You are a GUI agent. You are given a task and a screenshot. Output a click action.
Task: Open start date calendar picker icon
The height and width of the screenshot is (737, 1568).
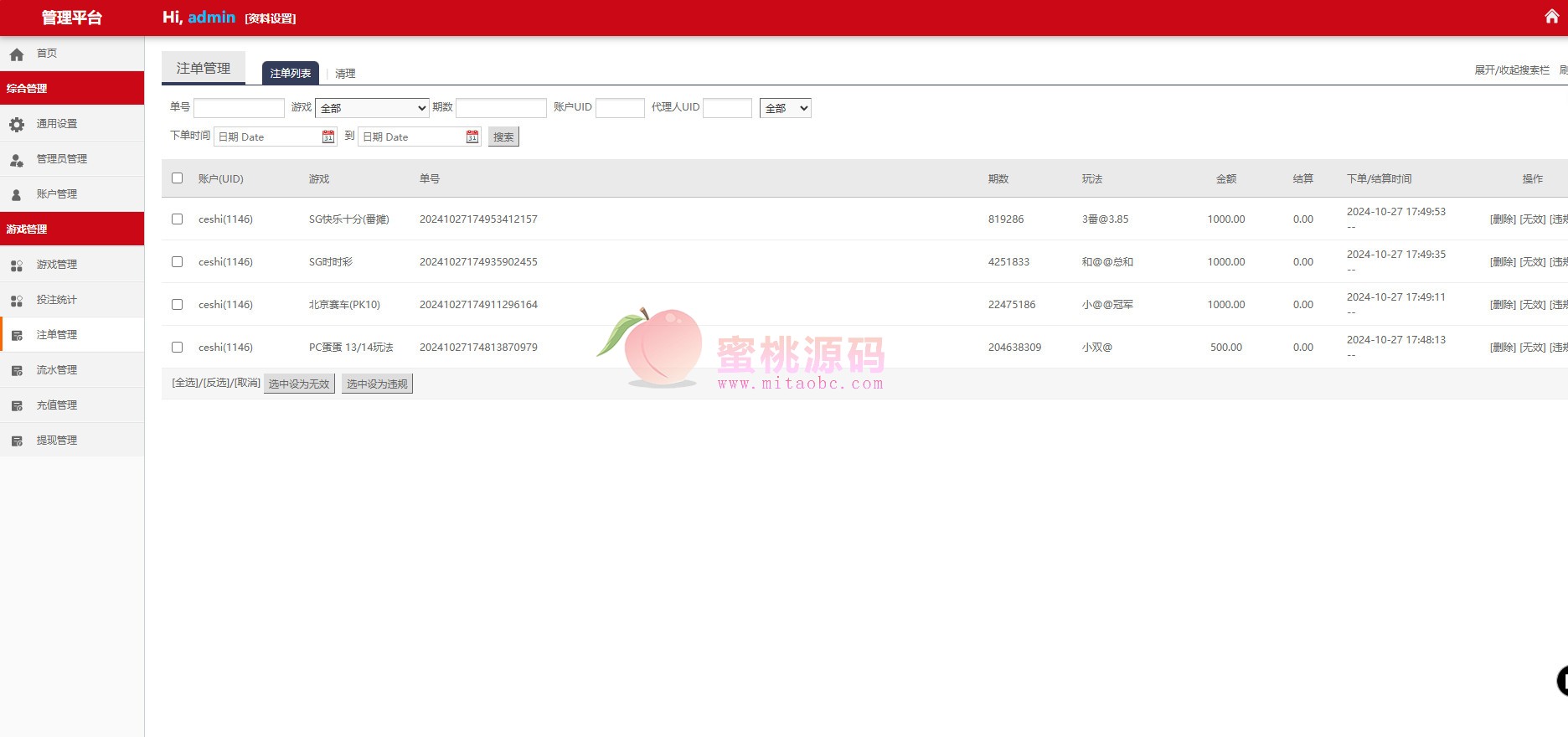328,137
